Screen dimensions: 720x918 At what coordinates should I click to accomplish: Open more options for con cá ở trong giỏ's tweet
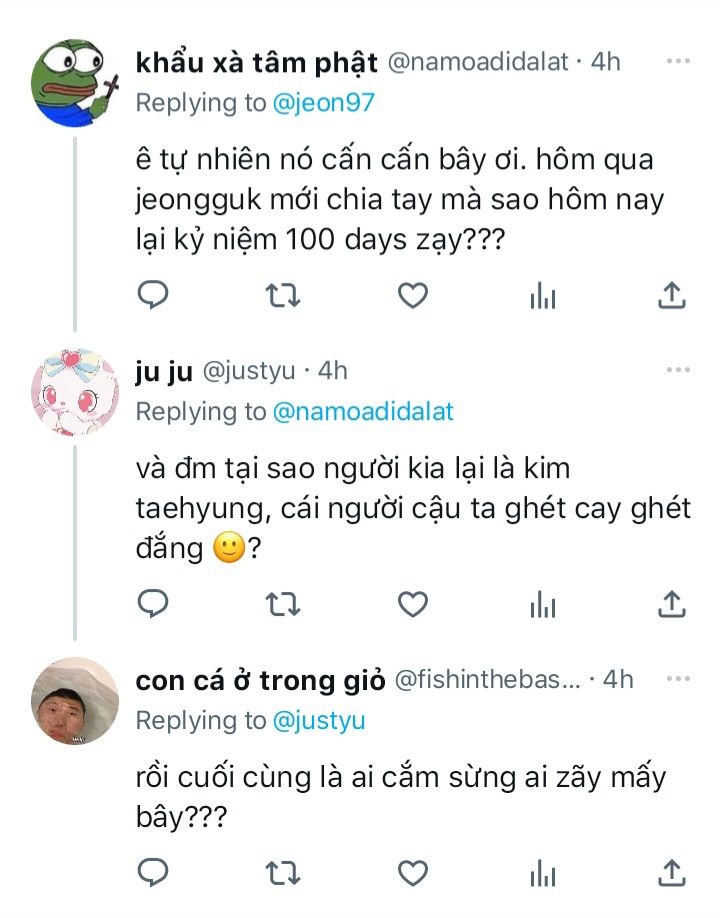coord(678,679)
